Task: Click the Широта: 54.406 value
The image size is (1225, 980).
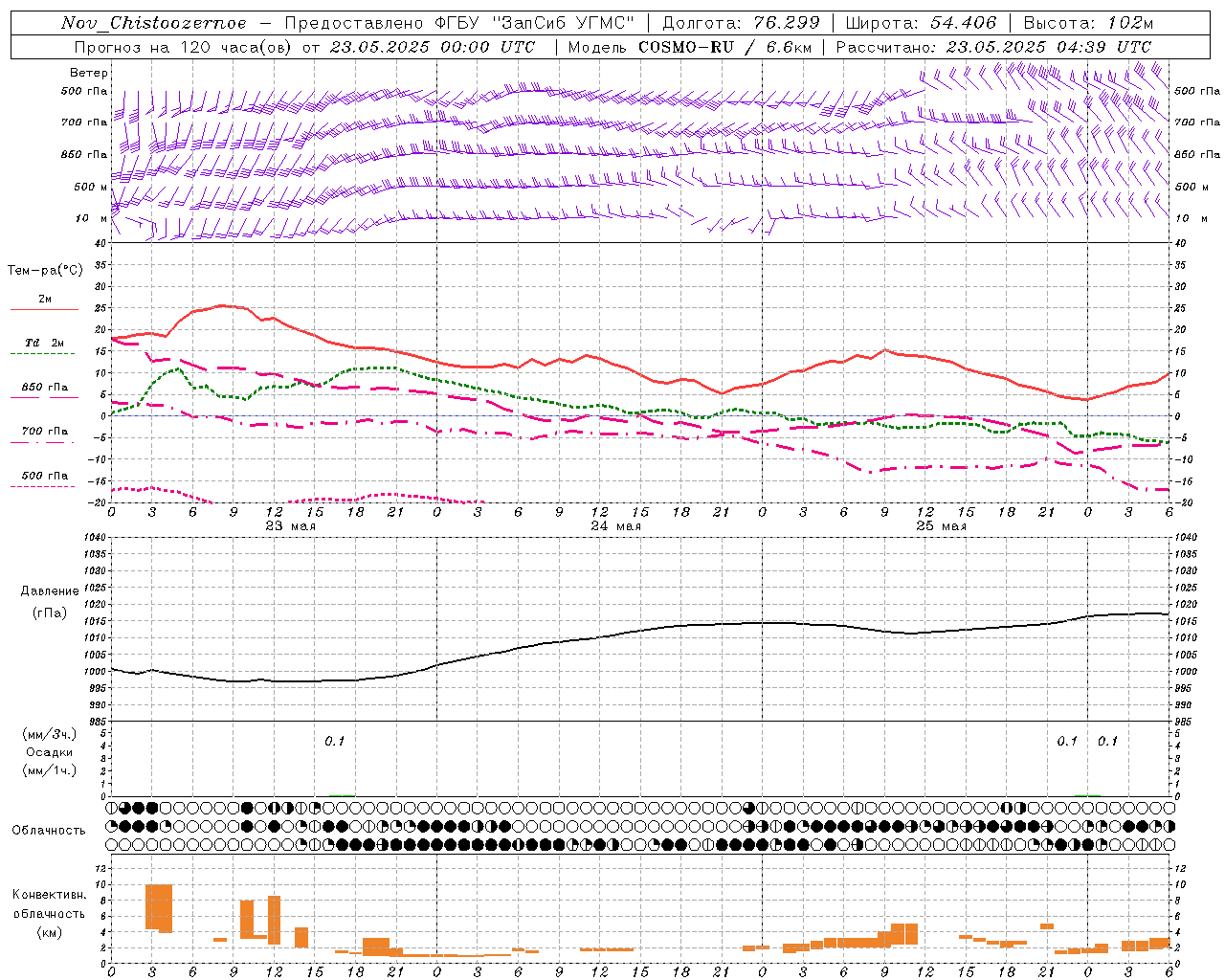Action: coord(921,23)
